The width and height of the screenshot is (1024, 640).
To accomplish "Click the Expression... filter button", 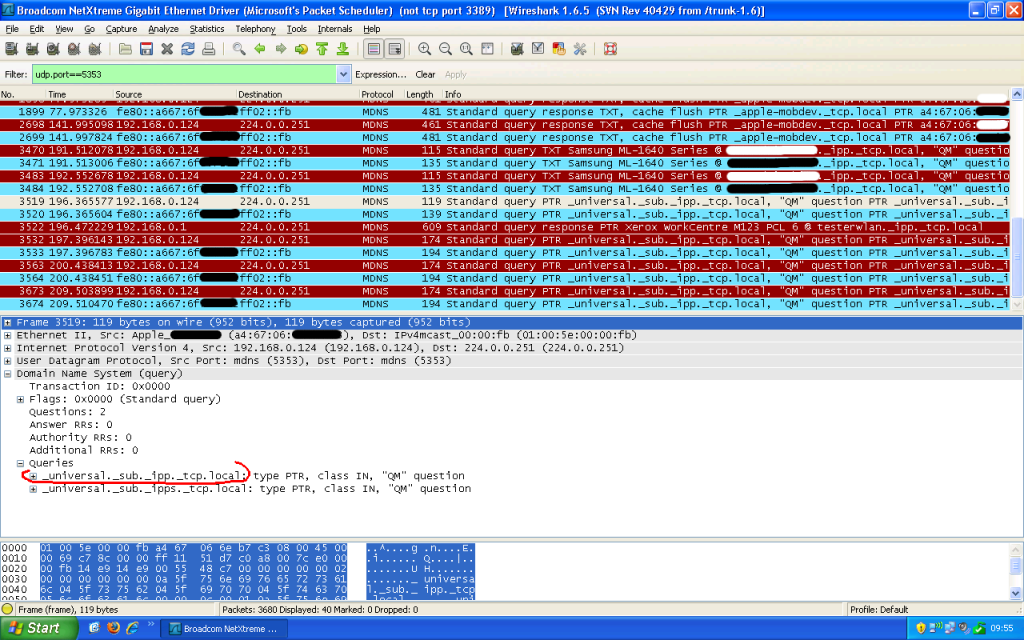I will (381, 74).
